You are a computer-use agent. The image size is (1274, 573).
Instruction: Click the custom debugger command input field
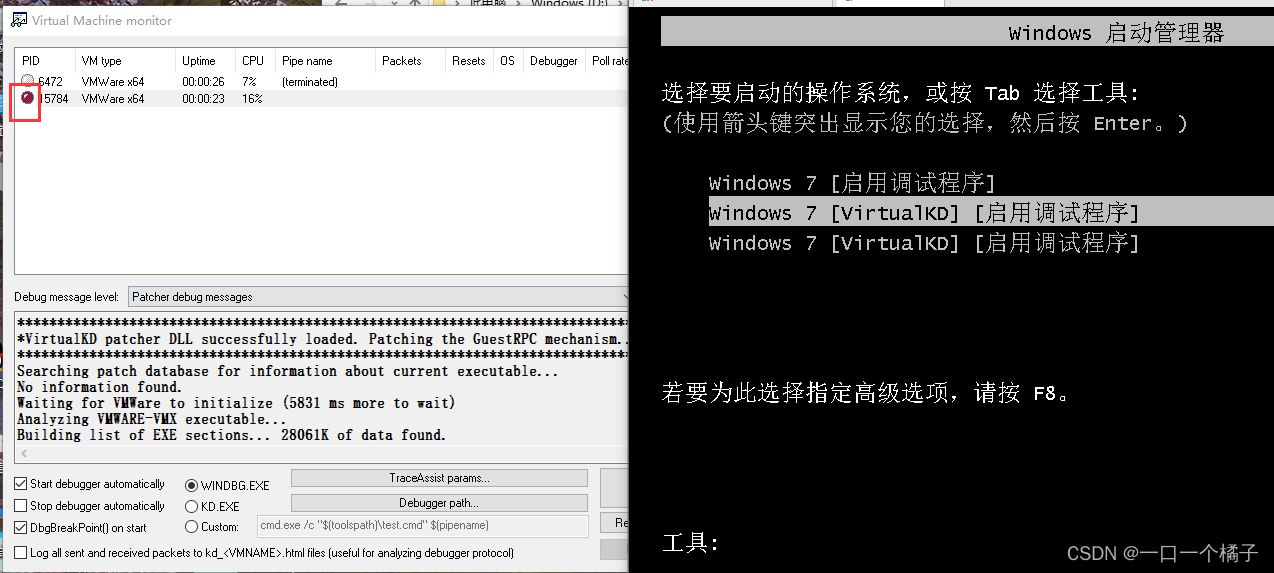click(x=423, y=525)
